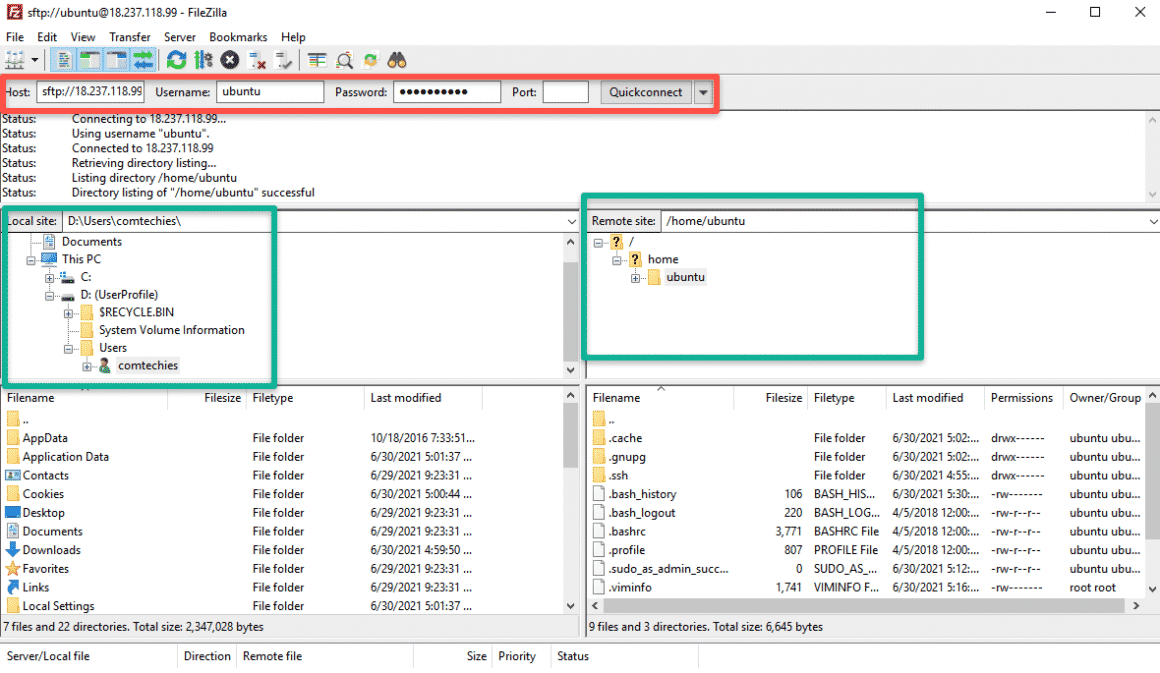1160x673 pixels.
Task: Open the Bookmarks menu
Action: coord(238,37)
